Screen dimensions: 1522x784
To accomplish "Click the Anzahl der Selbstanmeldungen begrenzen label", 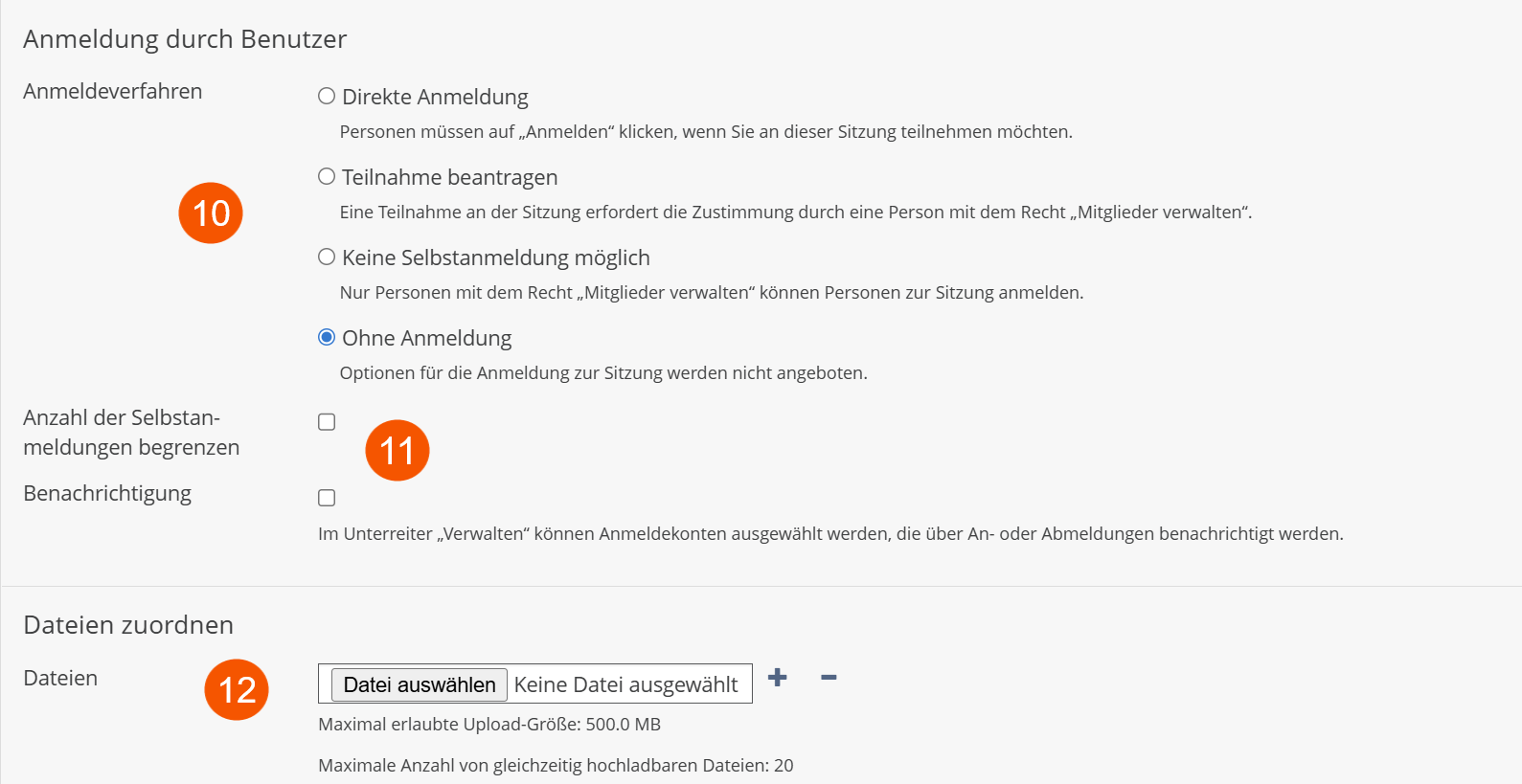I will click(131, 433).
